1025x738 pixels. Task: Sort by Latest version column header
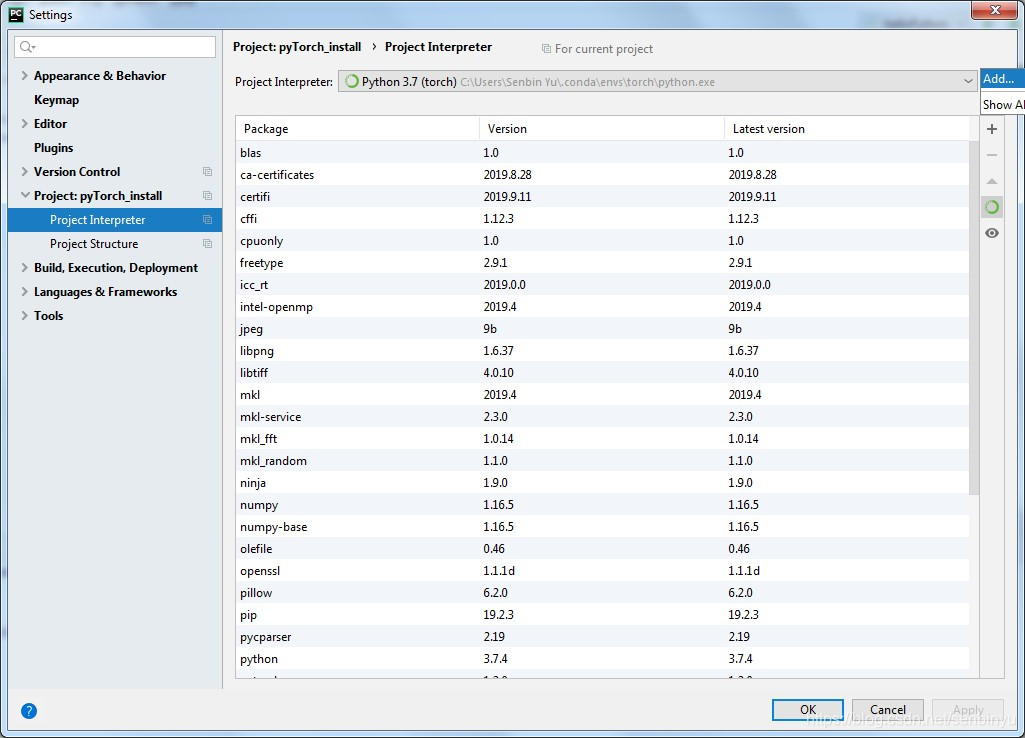tap(847, 129)
